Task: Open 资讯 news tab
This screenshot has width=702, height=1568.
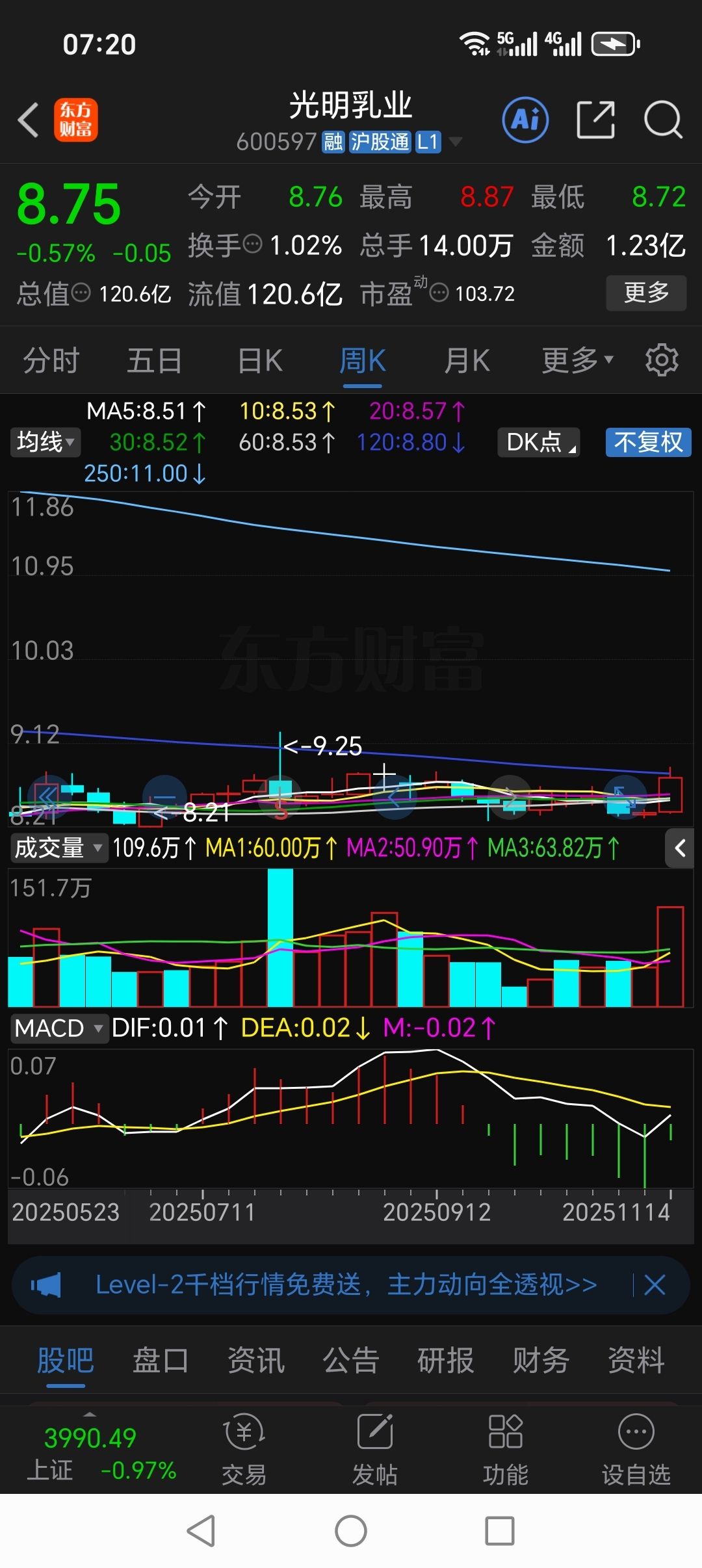Action: [256, 1360]
